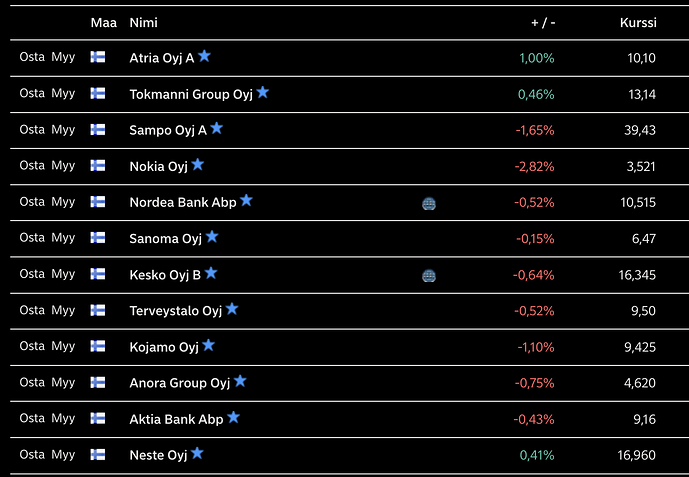This screenshot has width=689, height=477.
Task: Click the Finnish flag in Sampo Oyj A row
Action: [x=98, y=130]
